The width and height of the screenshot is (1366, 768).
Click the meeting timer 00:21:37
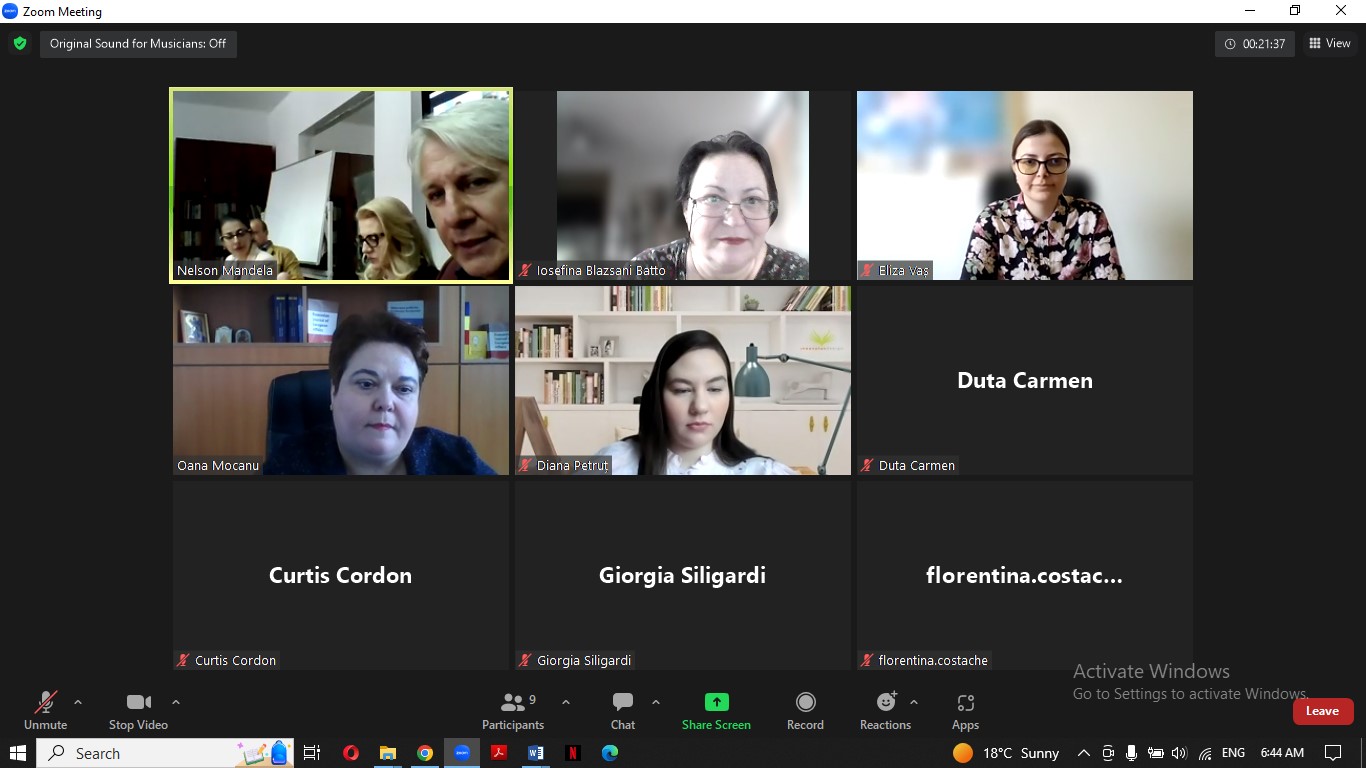click(x=1255, y=44)
